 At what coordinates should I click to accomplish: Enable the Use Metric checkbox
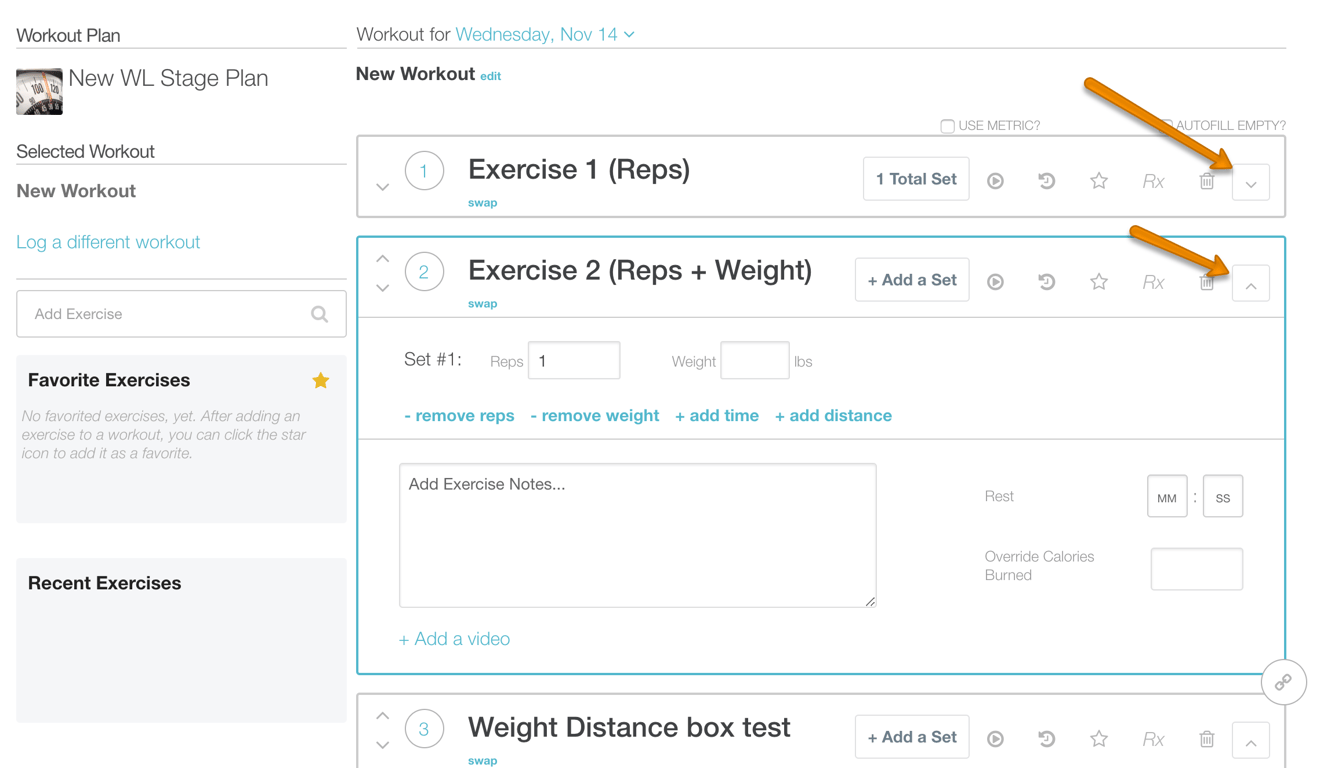tap(947, 126)
